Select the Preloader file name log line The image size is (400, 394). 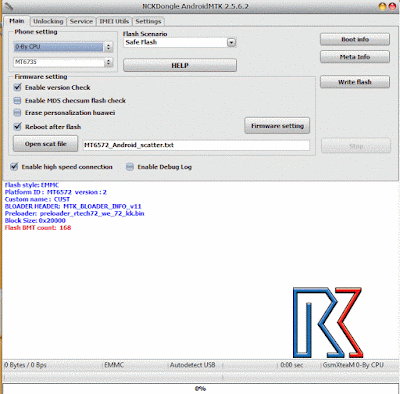coord(75,213)
